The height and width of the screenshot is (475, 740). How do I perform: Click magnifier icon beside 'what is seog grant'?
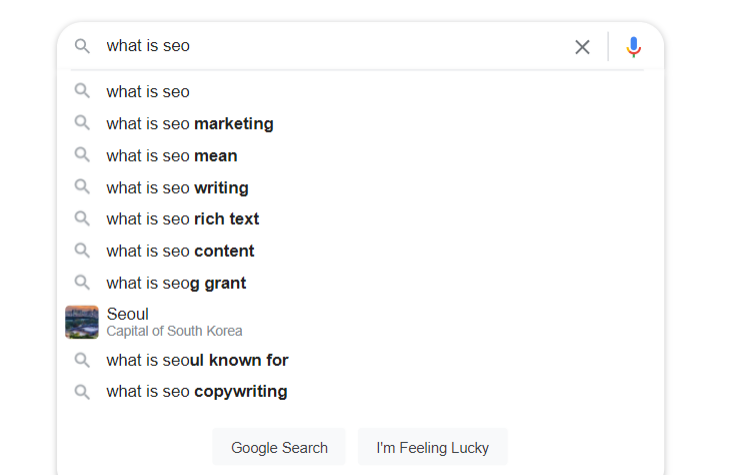[82, 283]
